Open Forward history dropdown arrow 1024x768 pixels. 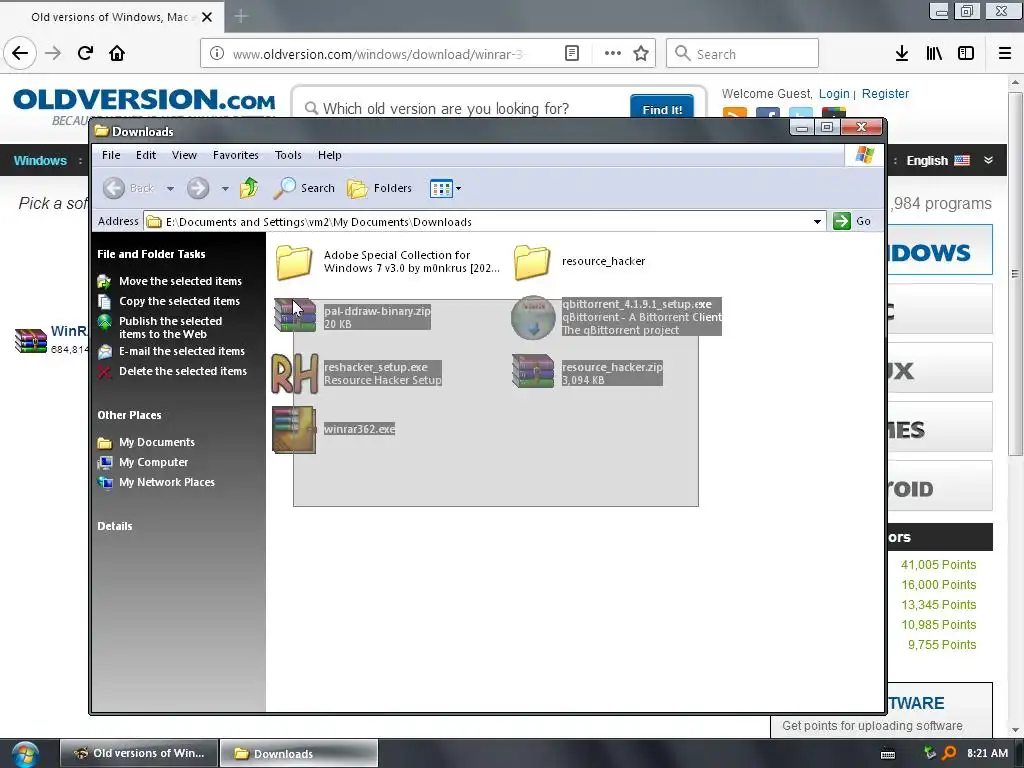tap(225, 189)
